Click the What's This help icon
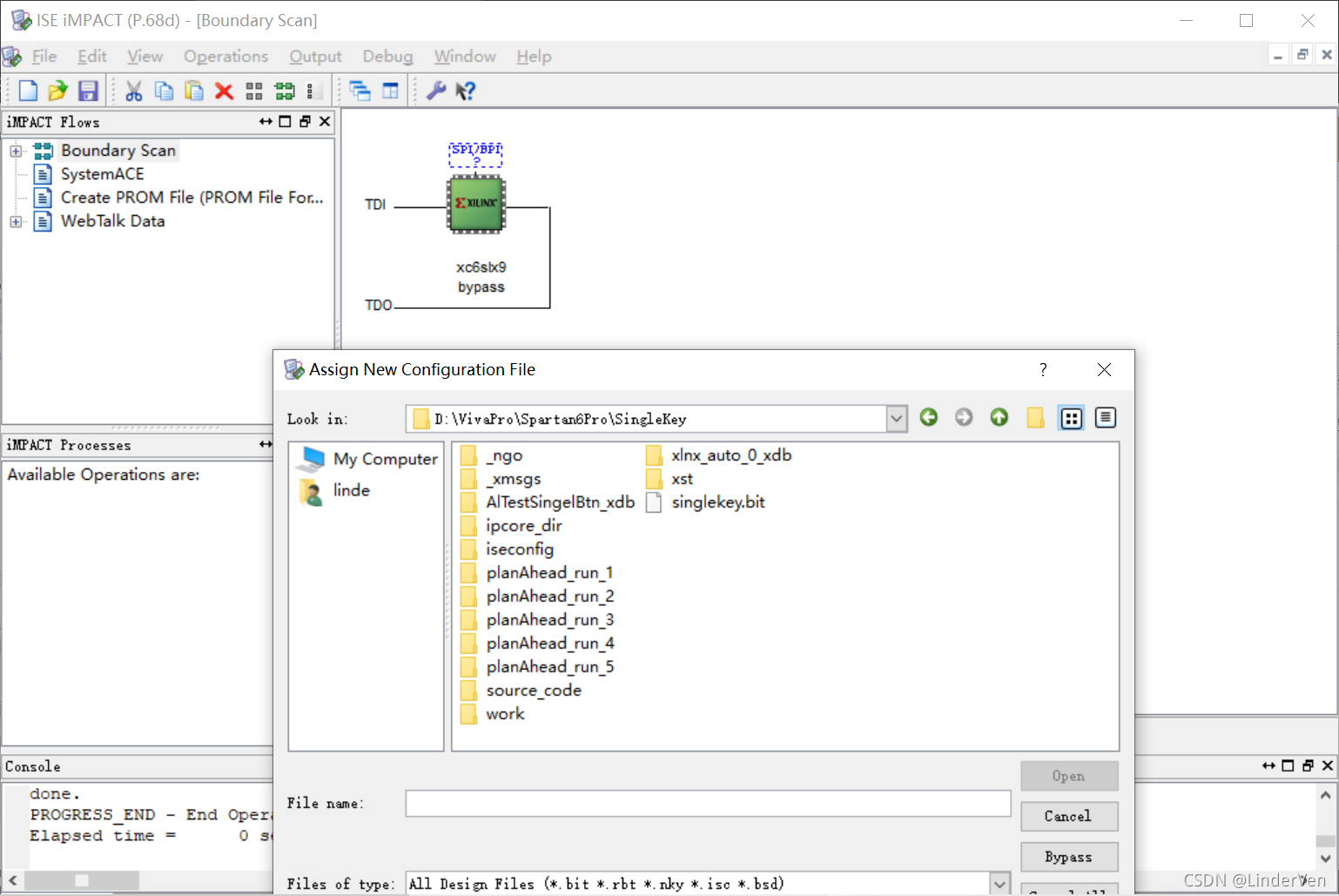 466,91
